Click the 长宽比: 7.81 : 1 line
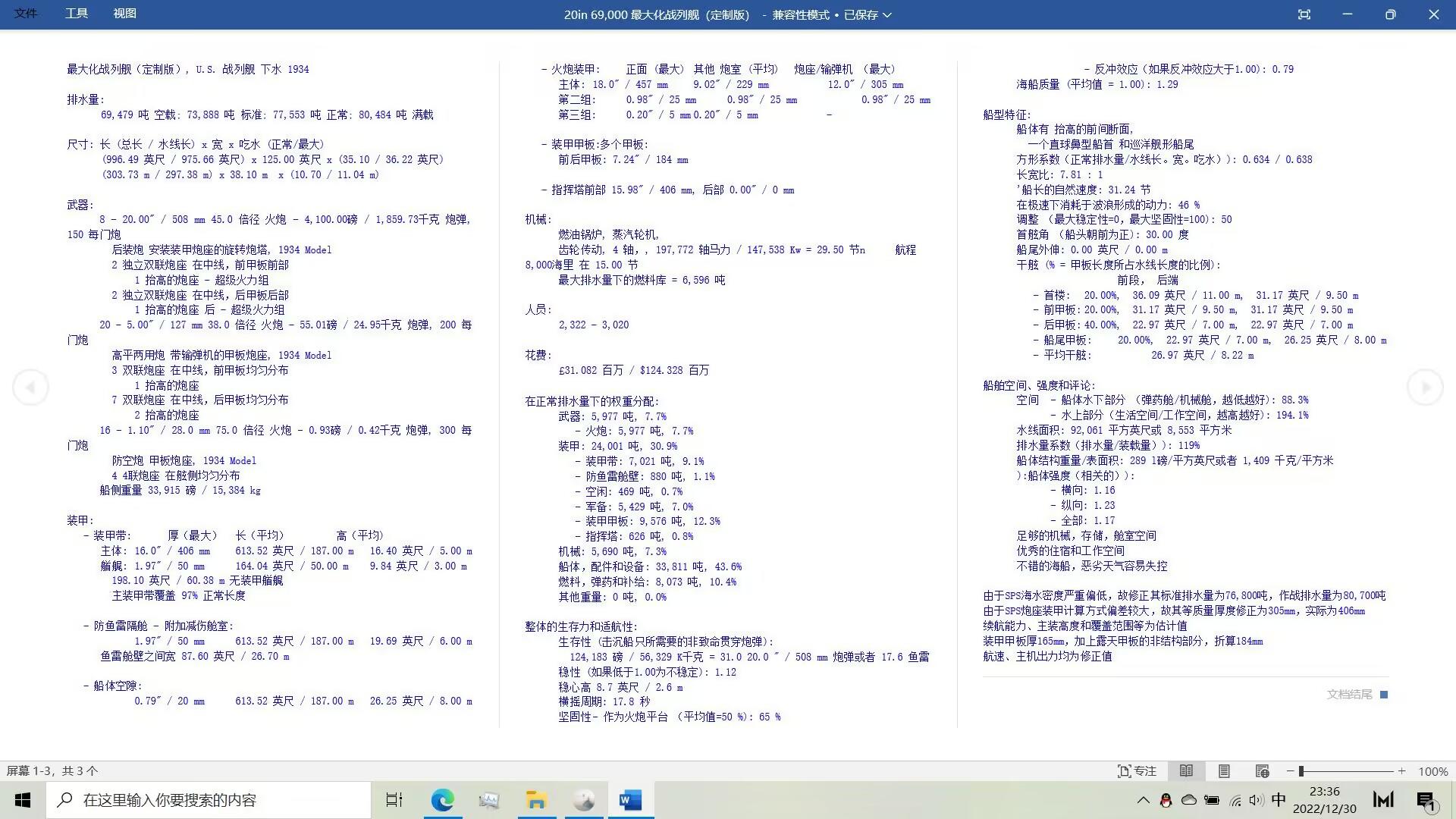Viewport: 1456px width, 819px height. click(x=1060, y=174)
